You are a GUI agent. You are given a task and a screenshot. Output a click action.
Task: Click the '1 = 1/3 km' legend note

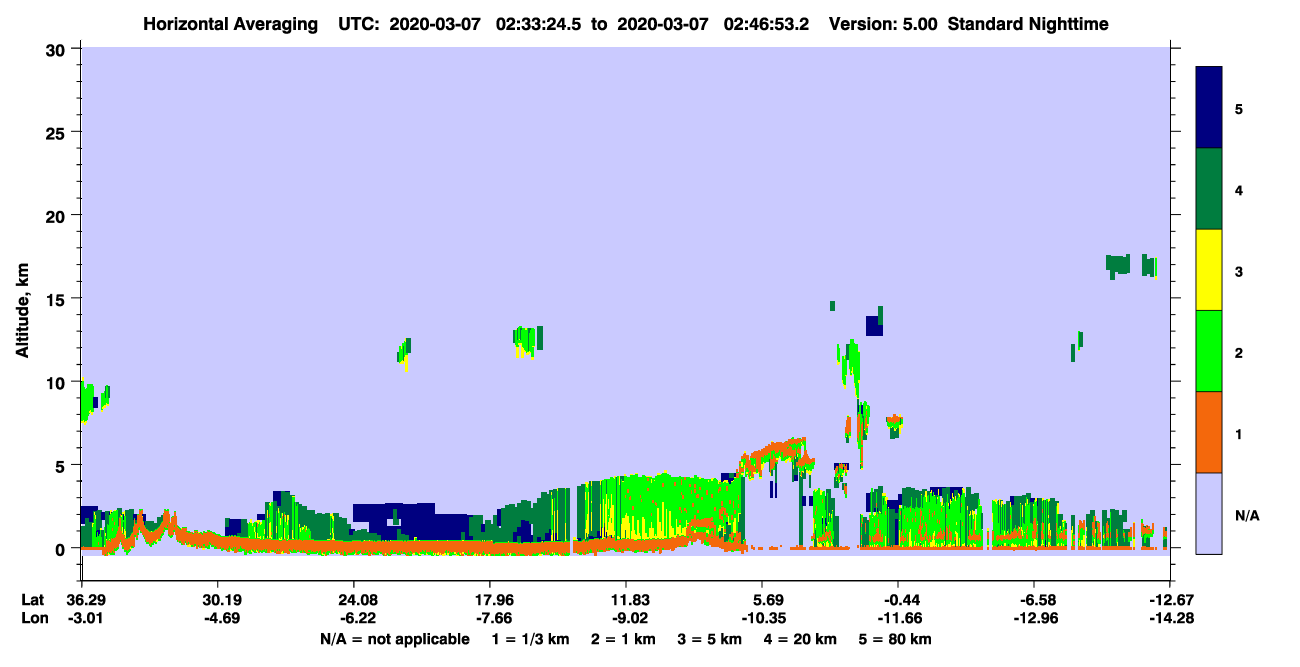coord(530,639)
